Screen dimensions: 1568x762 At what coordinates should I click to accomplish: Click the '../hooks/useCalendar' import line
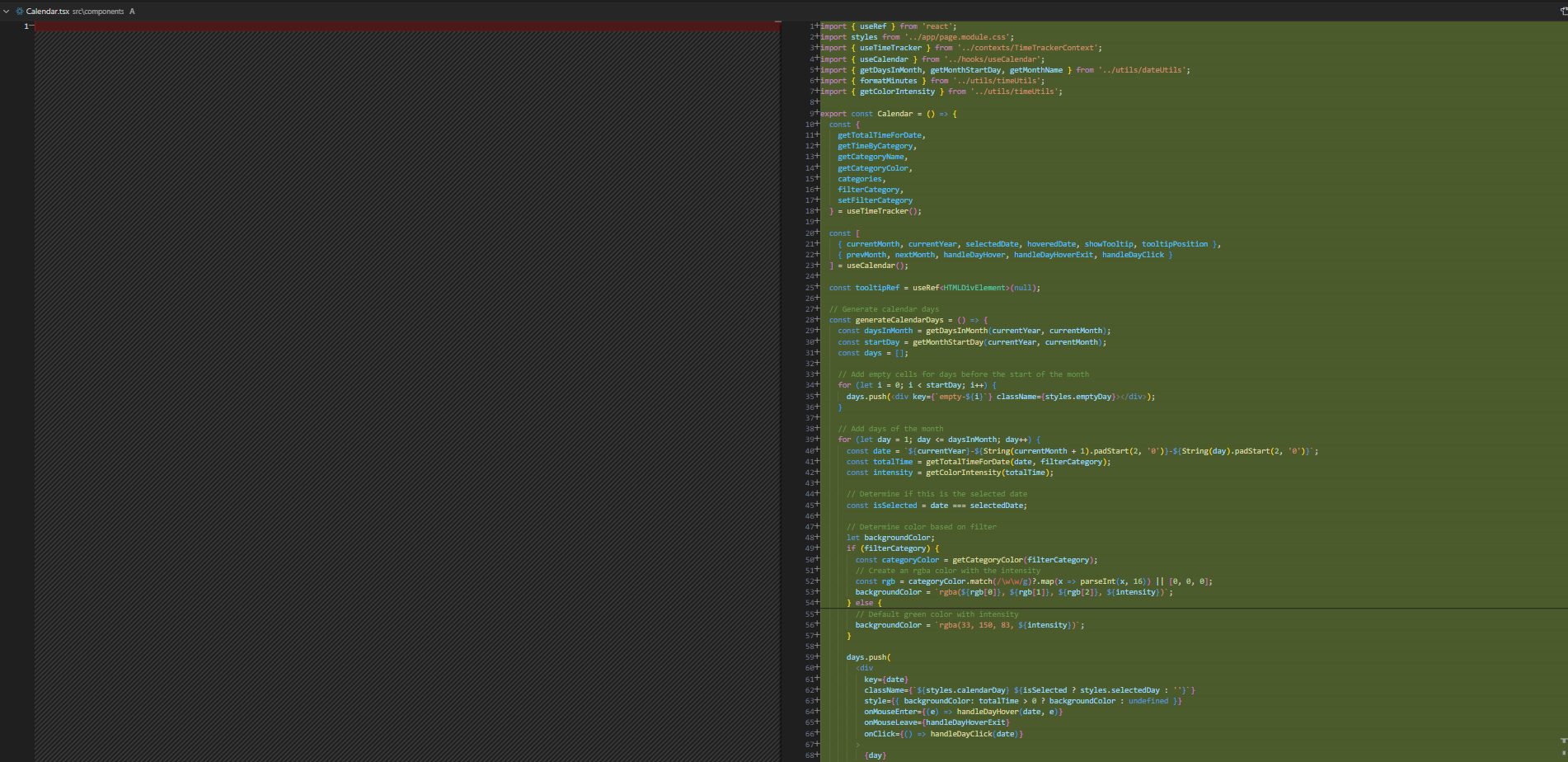[x=932, y=59]
